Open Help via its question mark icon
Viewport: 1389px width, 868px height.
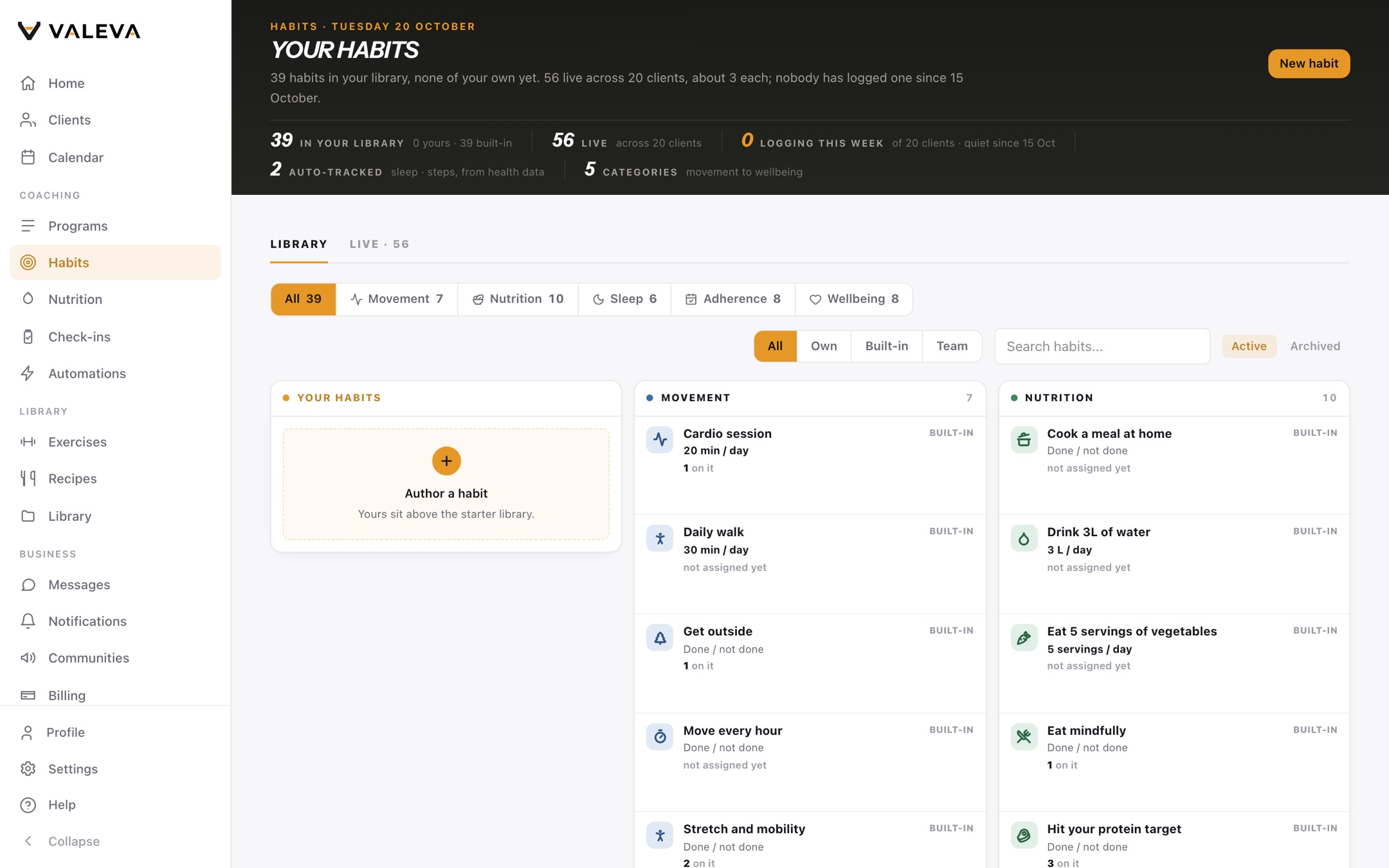(x=28, y=805)
